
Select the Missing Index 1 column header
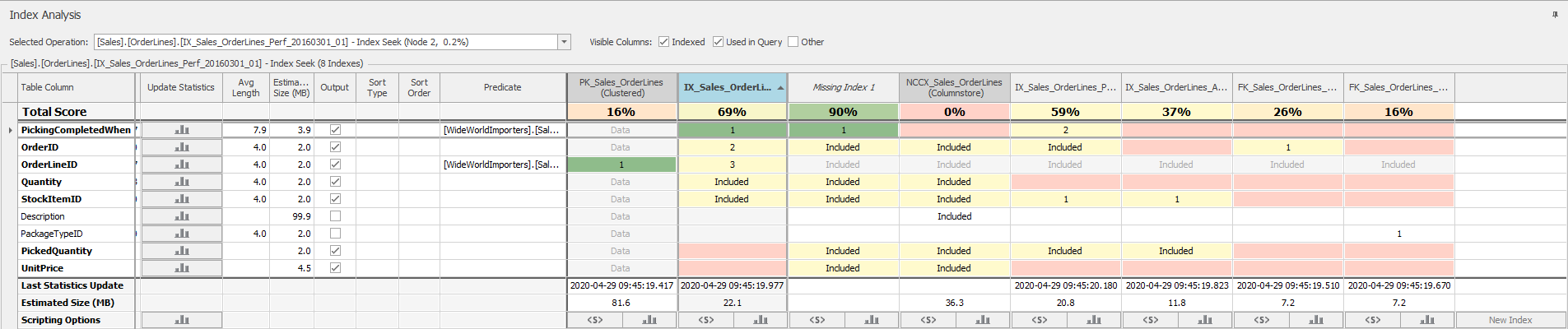843,87
